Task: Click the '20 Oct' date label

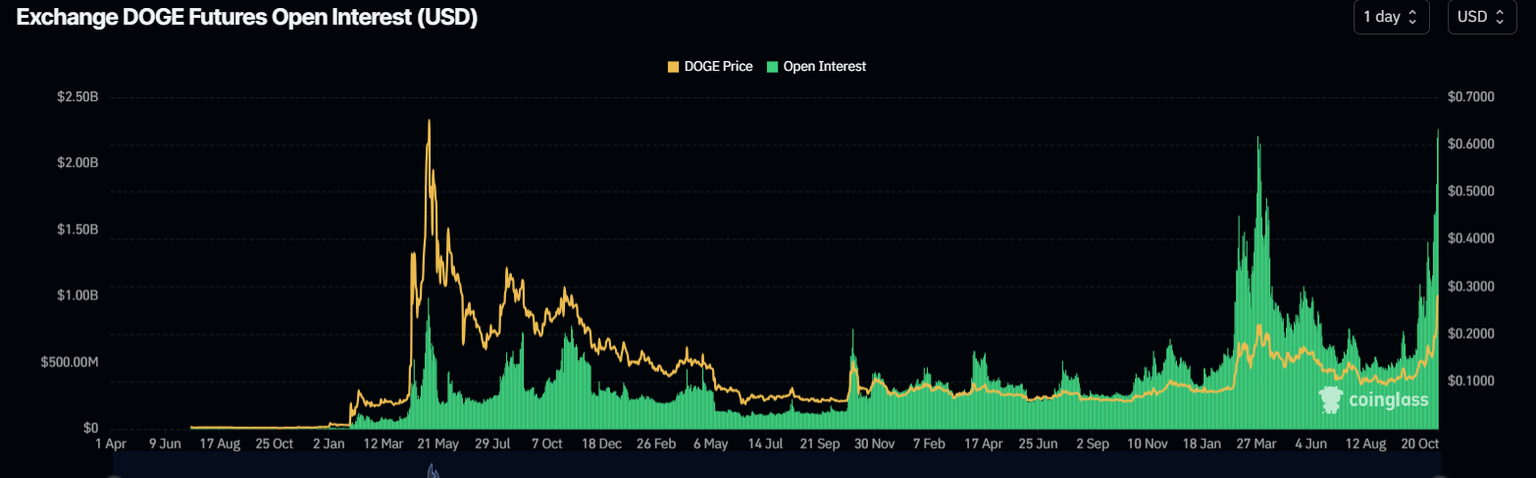Action: pyautogui.click(x=1420, y=443)
